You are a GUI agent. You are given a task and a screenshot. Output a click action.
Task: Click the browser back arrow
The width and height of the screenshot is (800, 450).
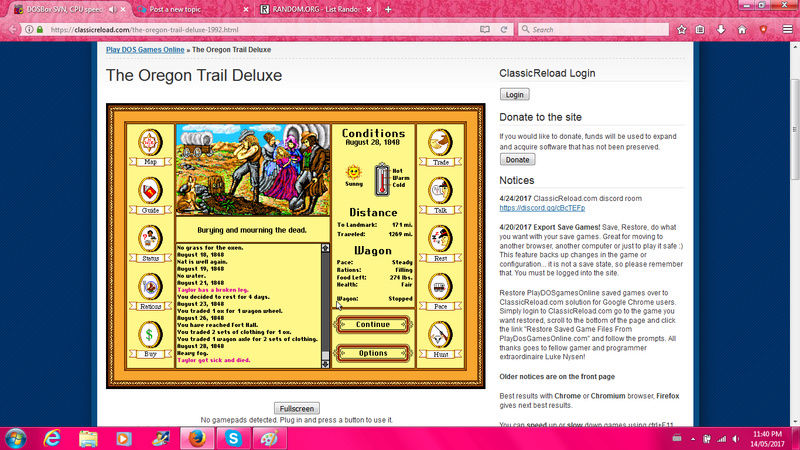click(13, 30)
